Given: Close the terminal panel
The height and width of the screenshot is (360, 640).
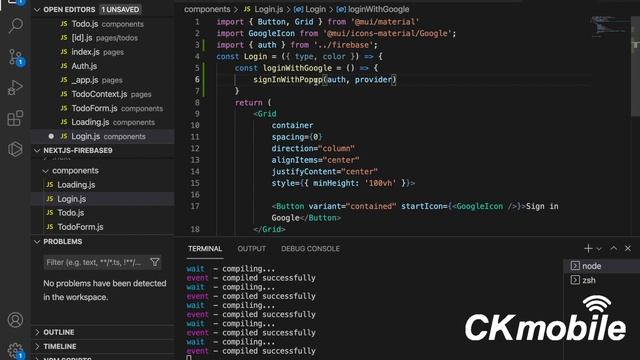Looking at the screenshot, I should 628,248.
